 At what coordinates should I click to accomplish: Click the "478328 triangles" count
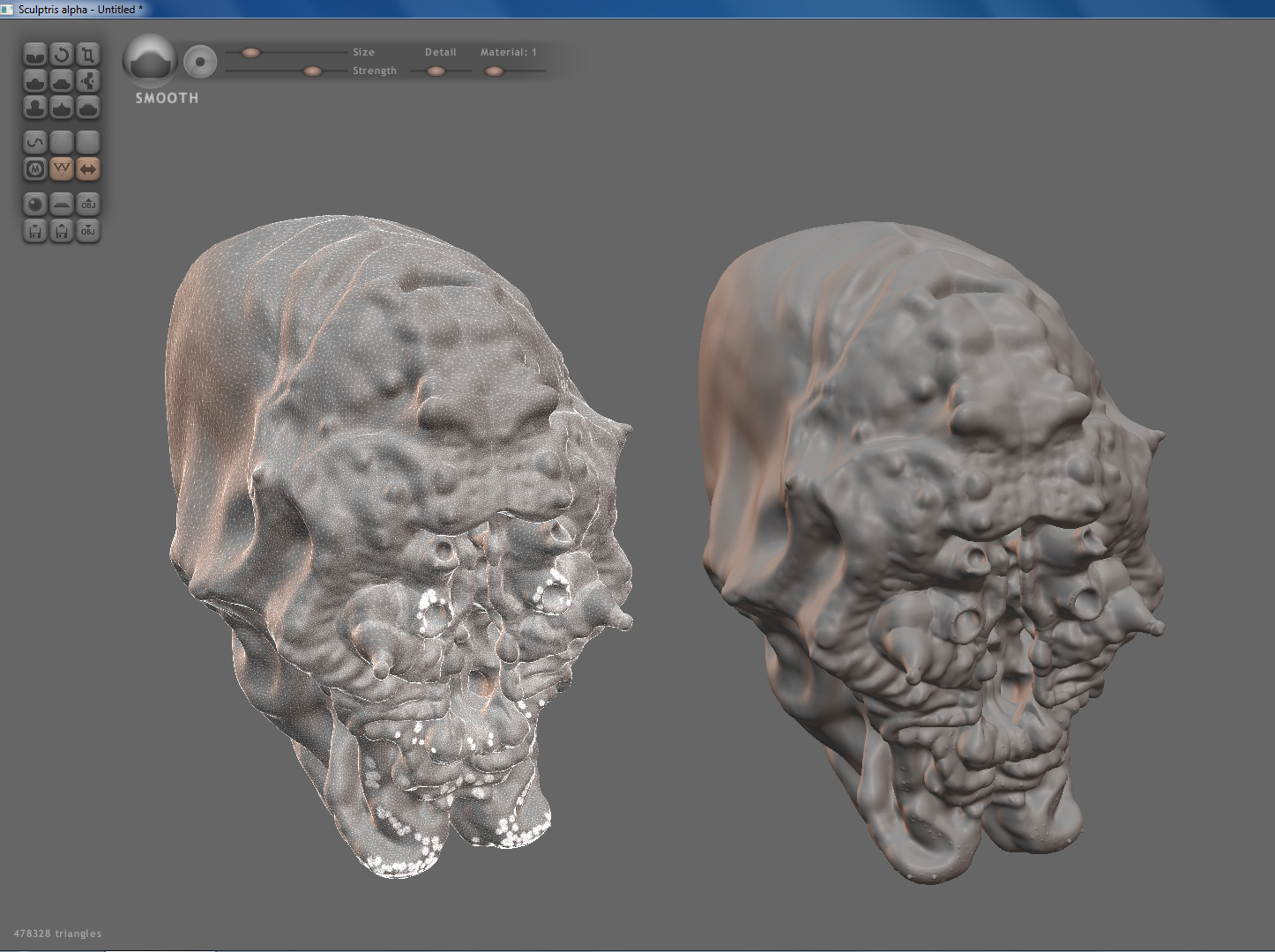tap(57, 933)
